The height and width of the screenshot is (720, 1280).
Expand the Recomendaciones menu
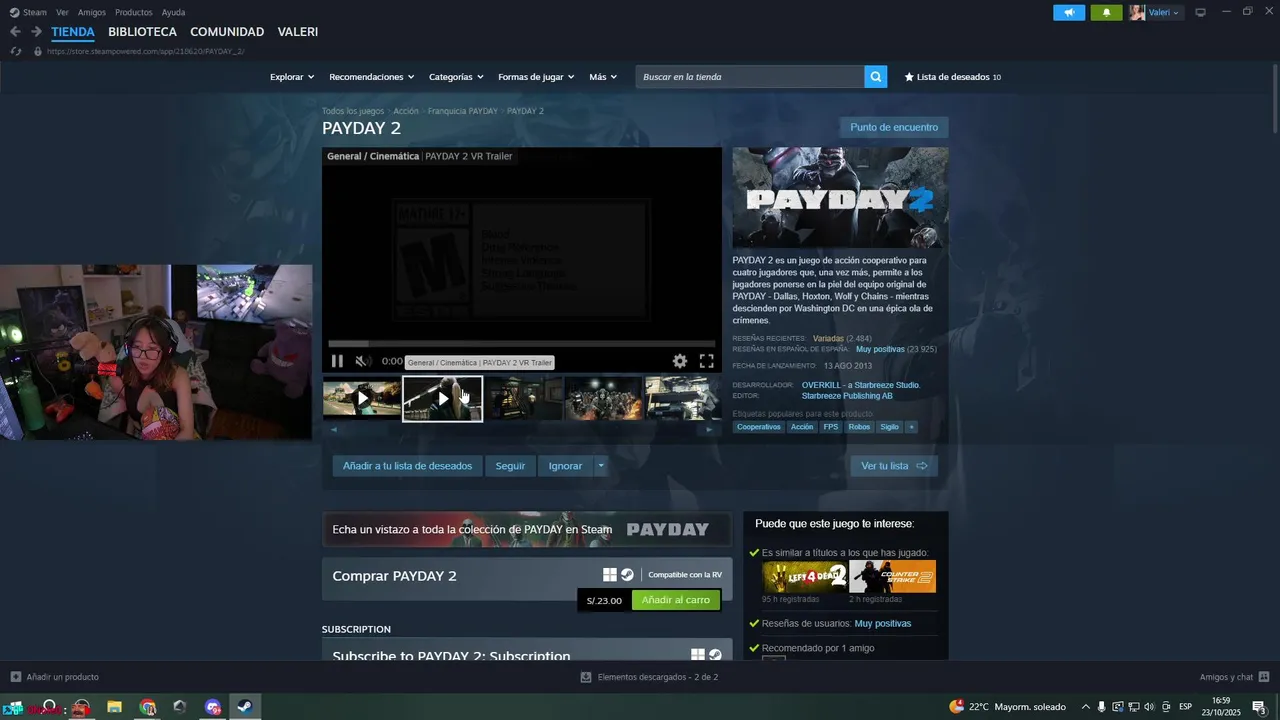pyautogui.click(x=372, y=77)
